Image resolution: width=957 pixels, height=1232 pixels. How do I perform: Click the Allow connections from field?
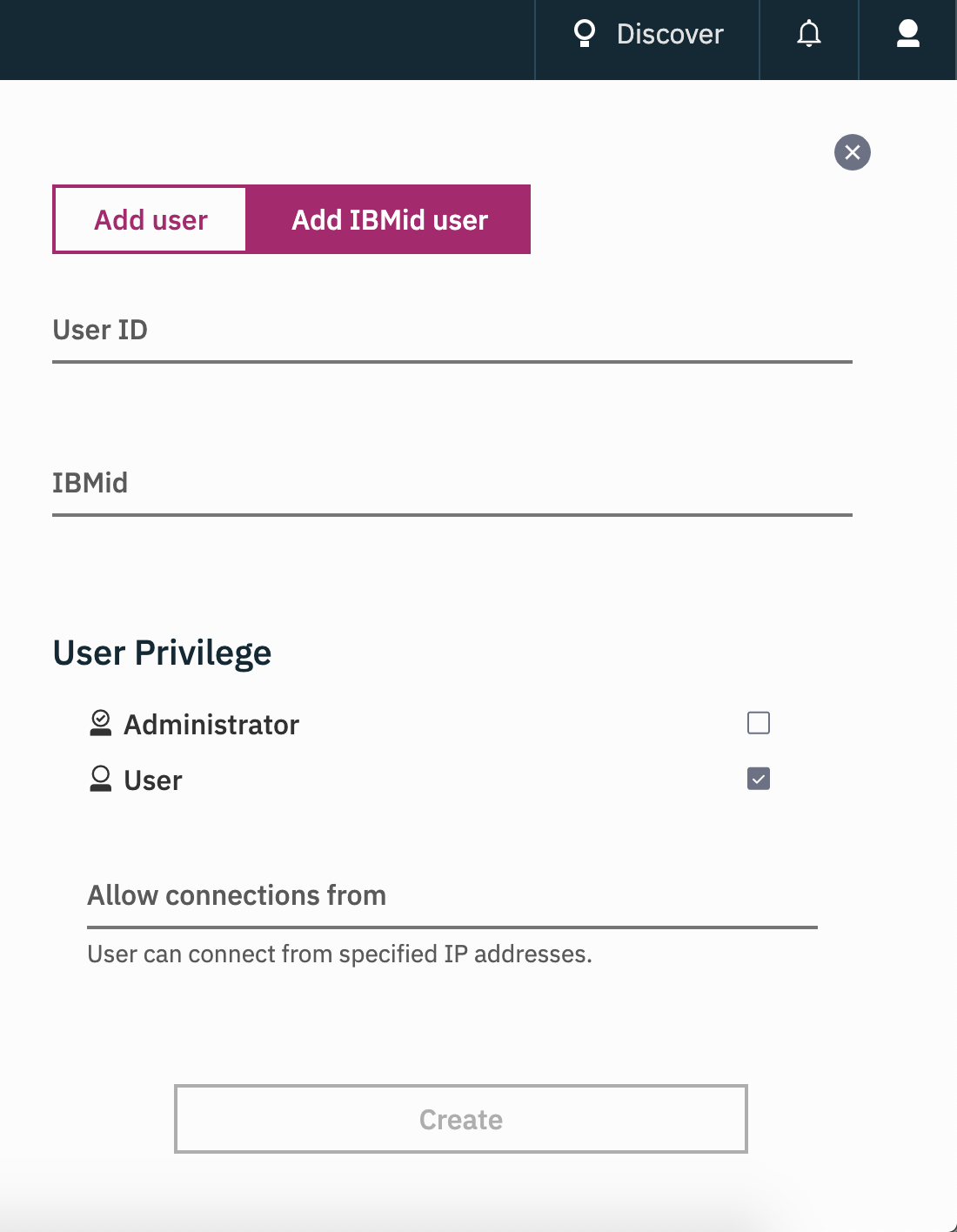point(452,896)
